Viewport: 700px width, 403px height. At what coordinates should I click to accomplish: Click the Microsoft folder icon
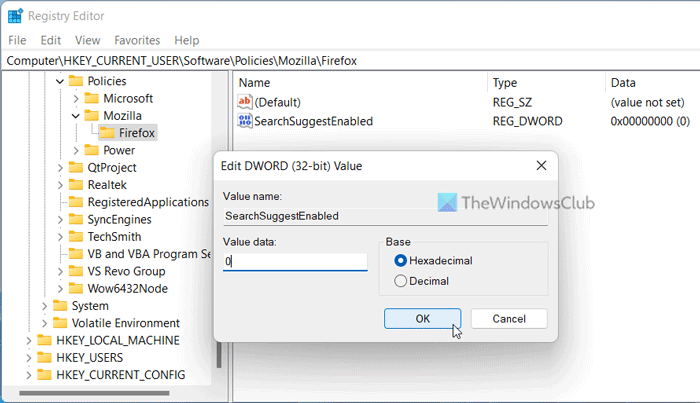point(92,98)
